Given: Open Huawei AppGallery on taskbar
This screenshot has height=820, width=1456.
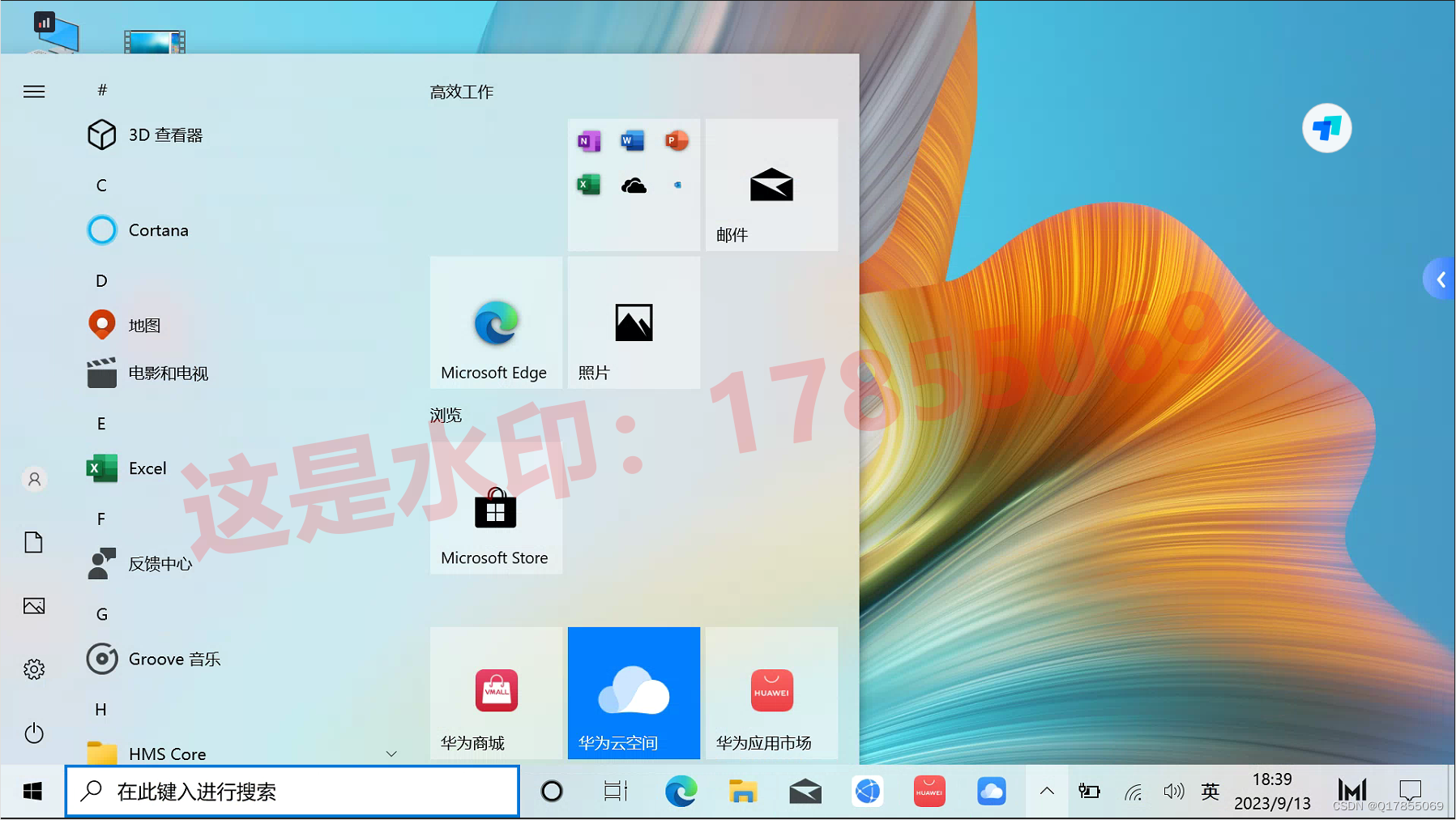Looking at the screenshot, I should [x=929, y=792].
